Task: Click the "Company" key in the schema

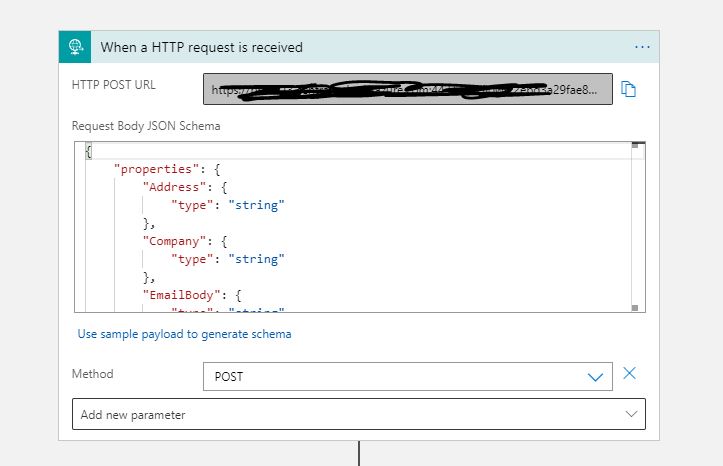Action: [x=174, y=241]
